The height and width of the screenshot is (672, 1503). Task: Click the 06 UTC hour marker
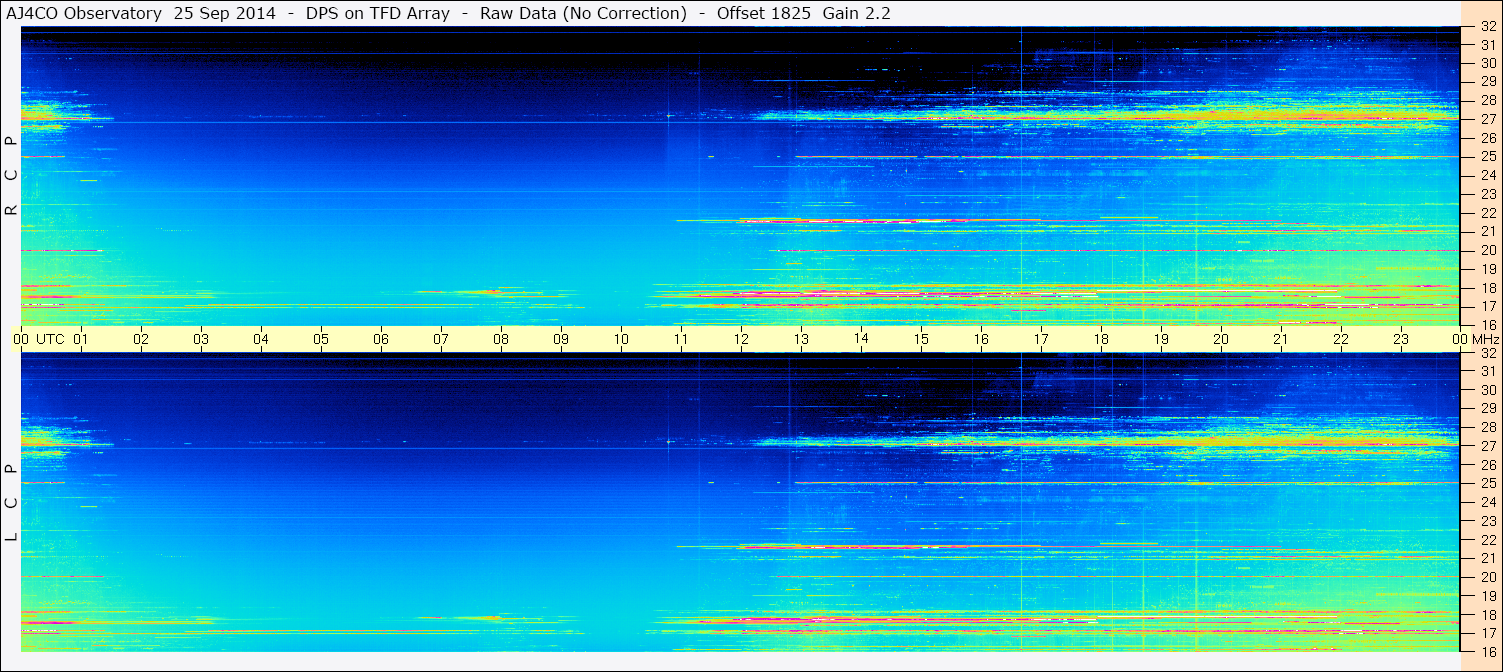(381, 339)
